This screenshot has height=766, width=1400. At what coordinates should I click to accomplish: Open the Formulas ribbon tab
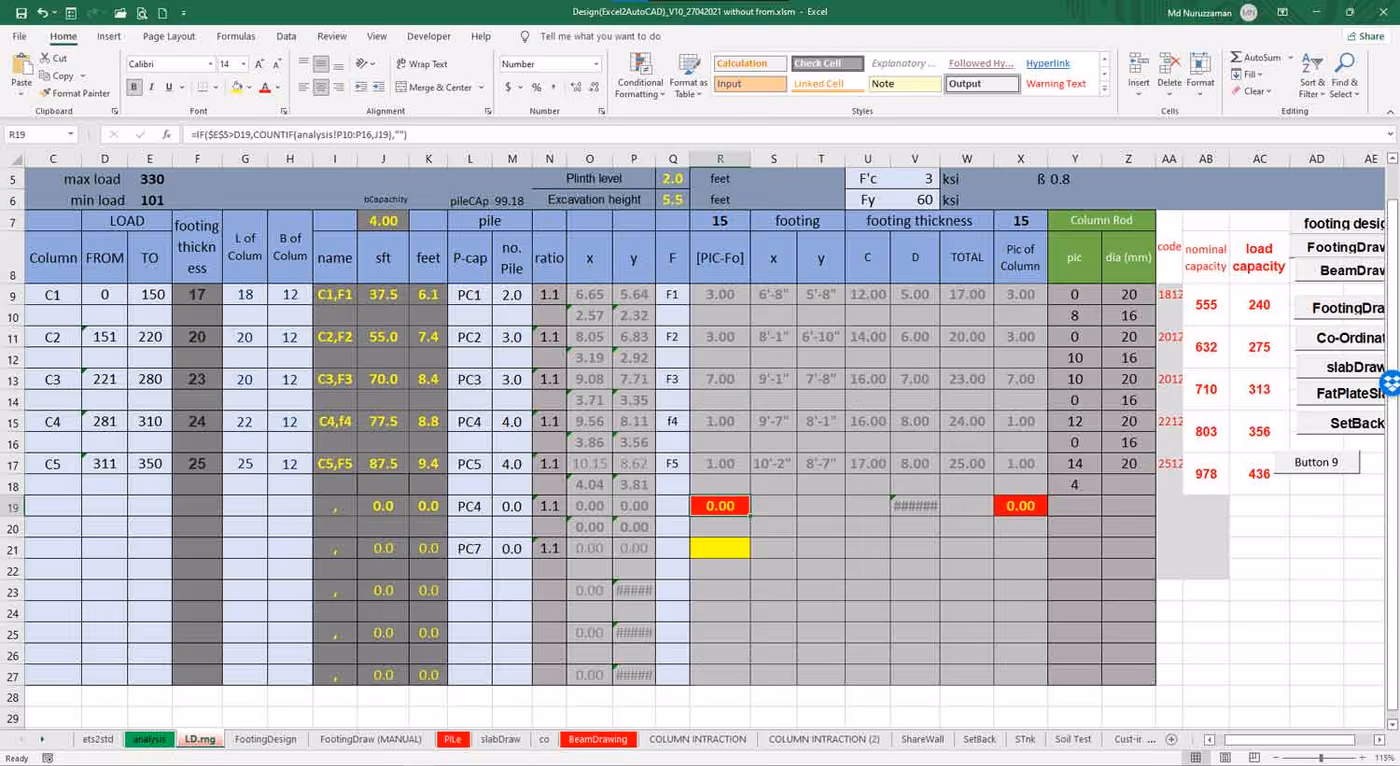[236, 36]
